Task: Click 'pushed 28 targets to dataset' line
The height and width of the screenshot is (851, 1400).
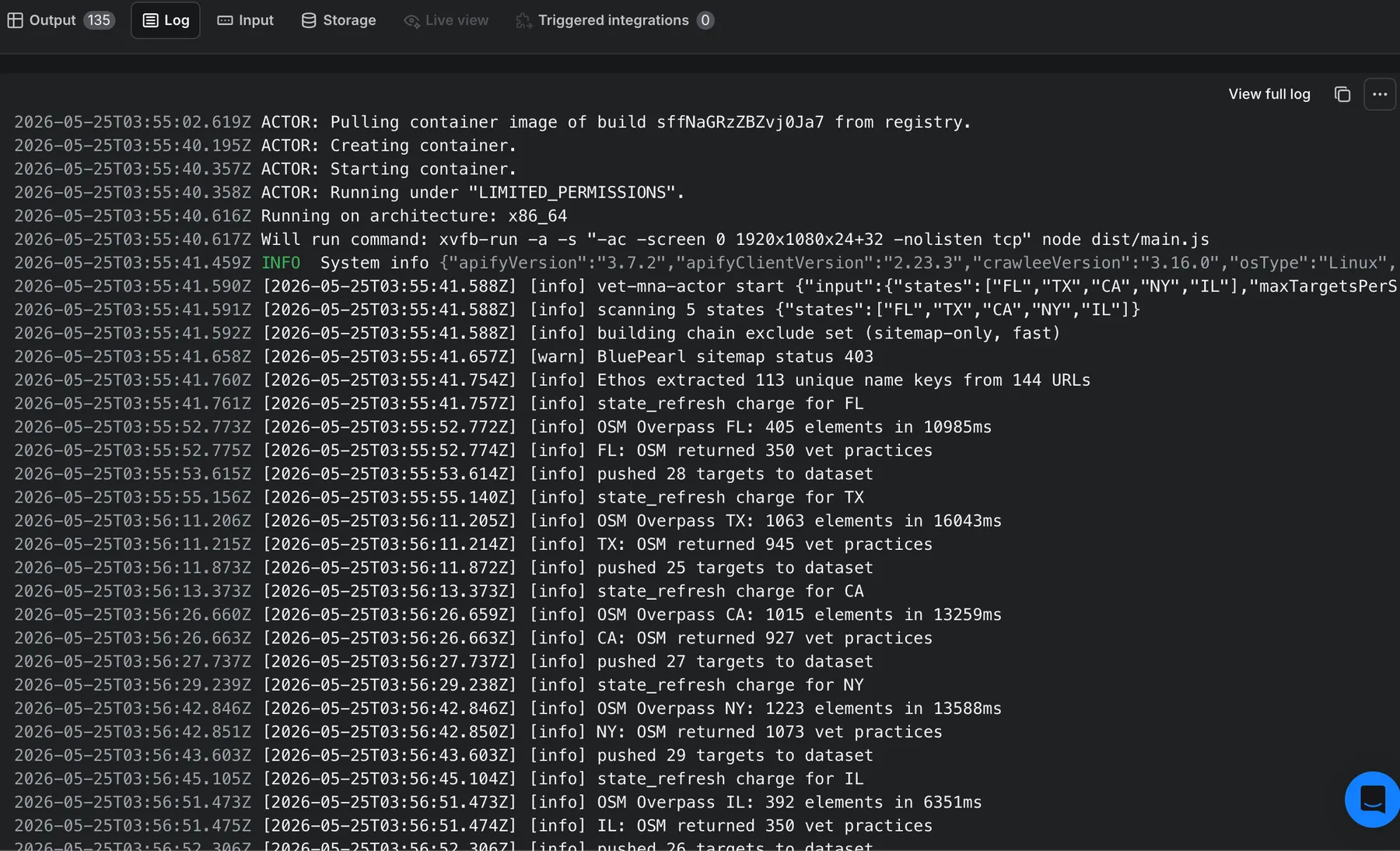Action: [x=443, y=474]
